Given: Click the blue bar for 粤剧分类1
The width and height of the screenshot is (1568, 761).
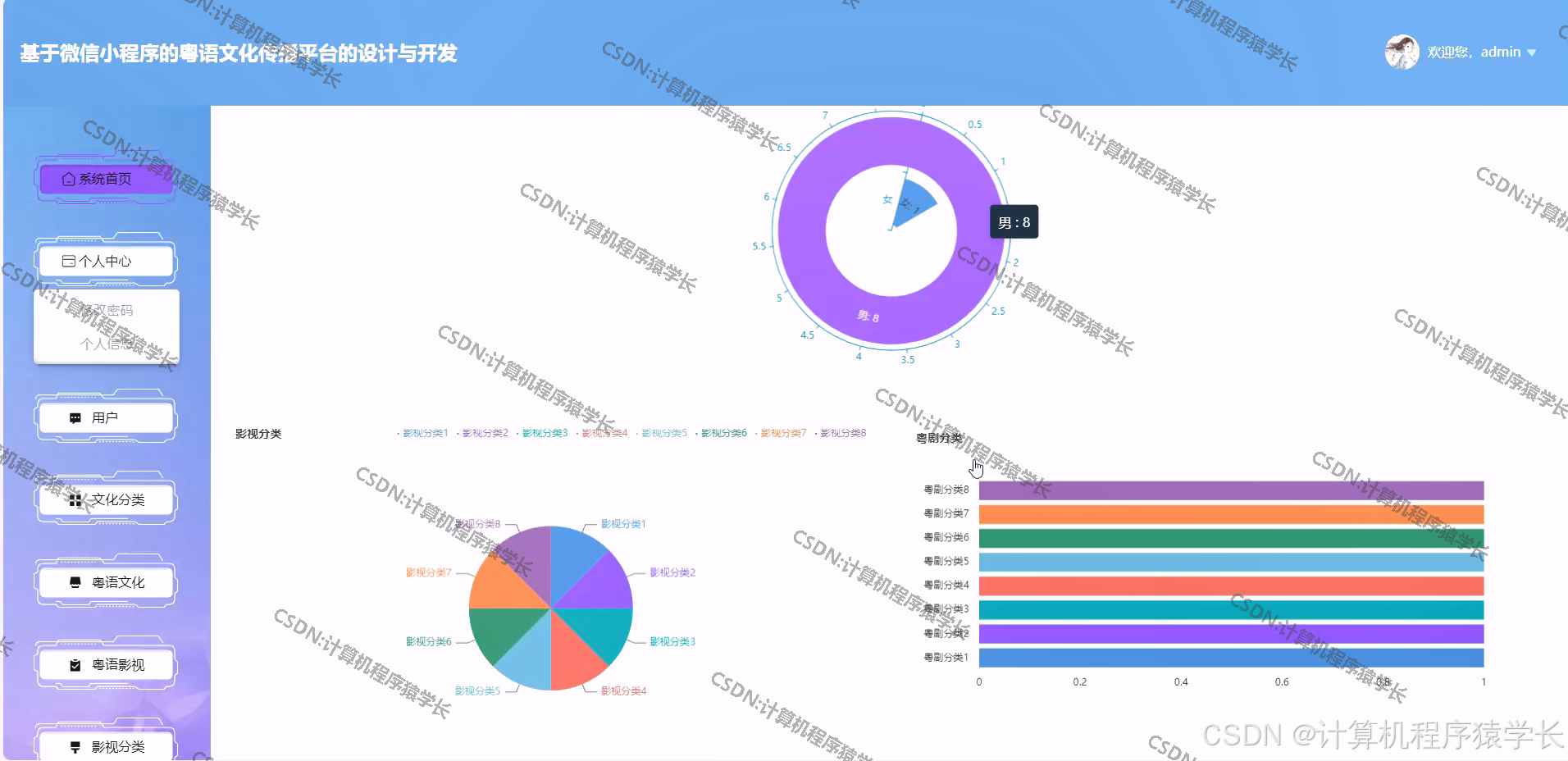Looking at the screenshot, I should [1231, 658].
